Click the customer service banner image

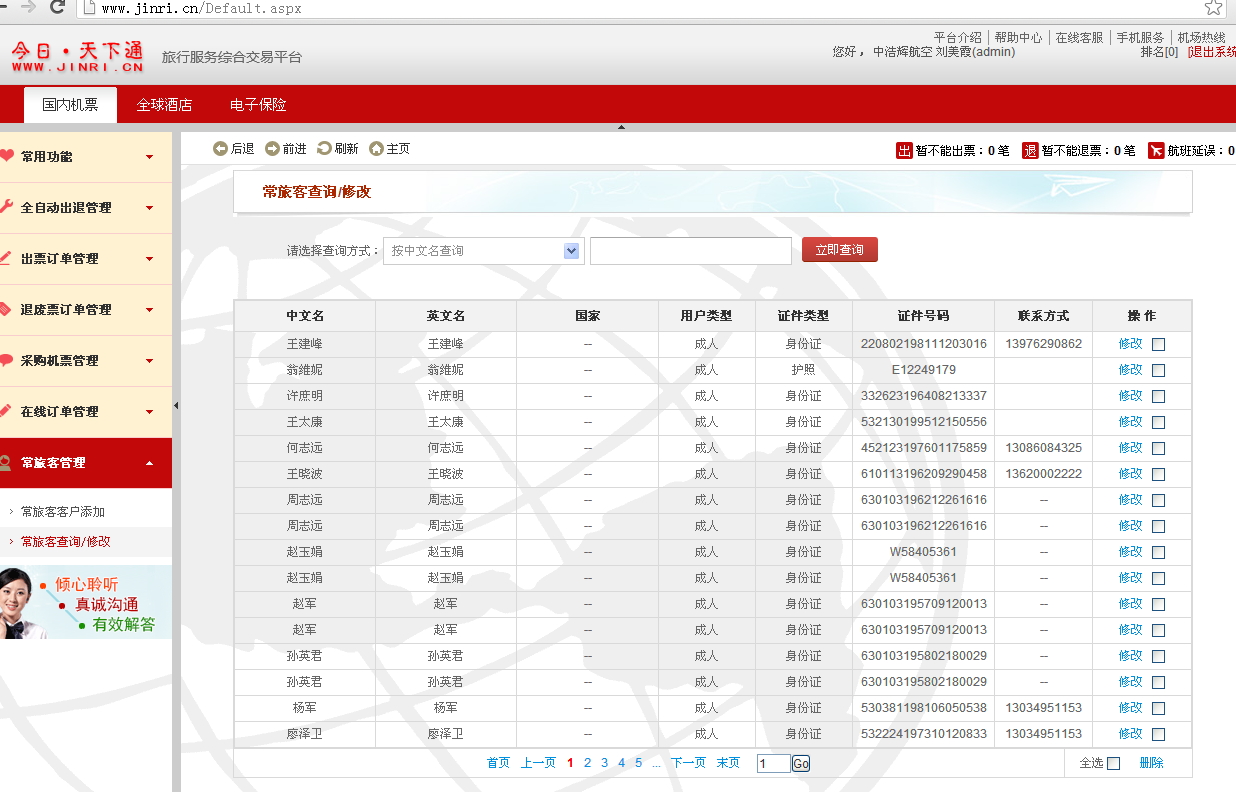(x=86, y=602)
